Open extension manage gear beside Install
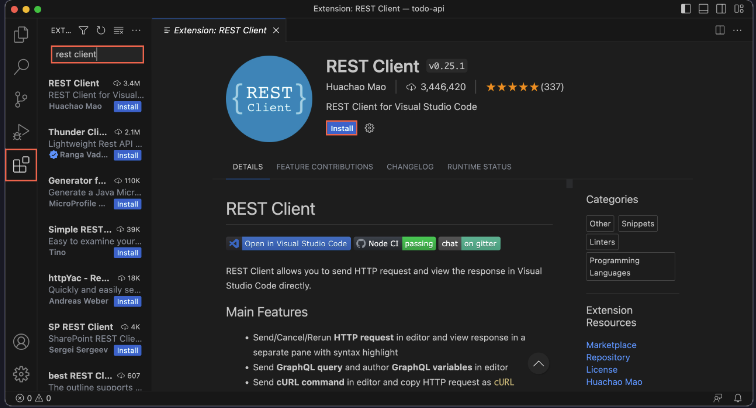The image size is (756, 408). pyautogui.click(x=369, y=128)
